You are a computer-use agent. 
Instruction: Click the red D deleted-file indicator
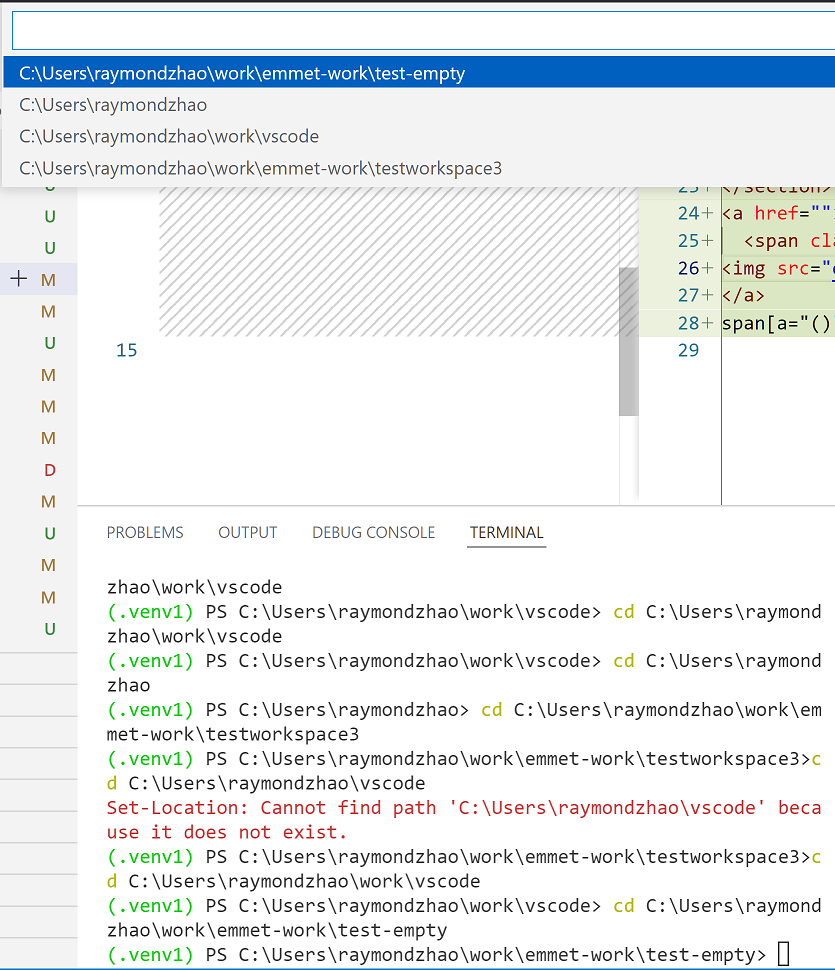[48, 470]
